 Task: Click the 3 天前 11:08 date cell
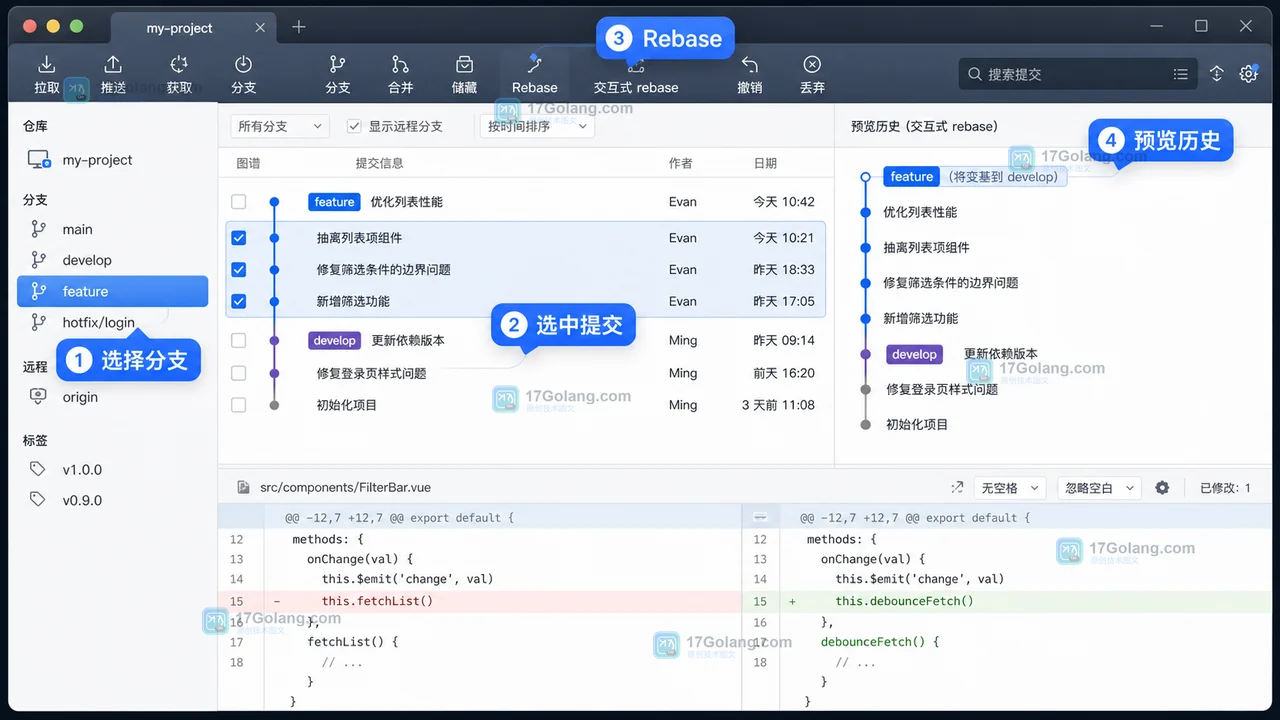pos(778,405)
